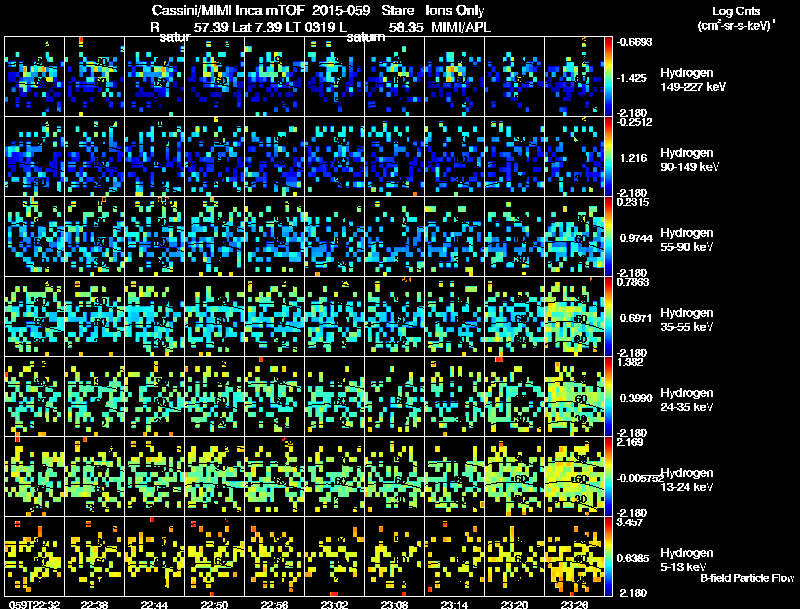Click the 23:08 time label

[x=394, y=604]
